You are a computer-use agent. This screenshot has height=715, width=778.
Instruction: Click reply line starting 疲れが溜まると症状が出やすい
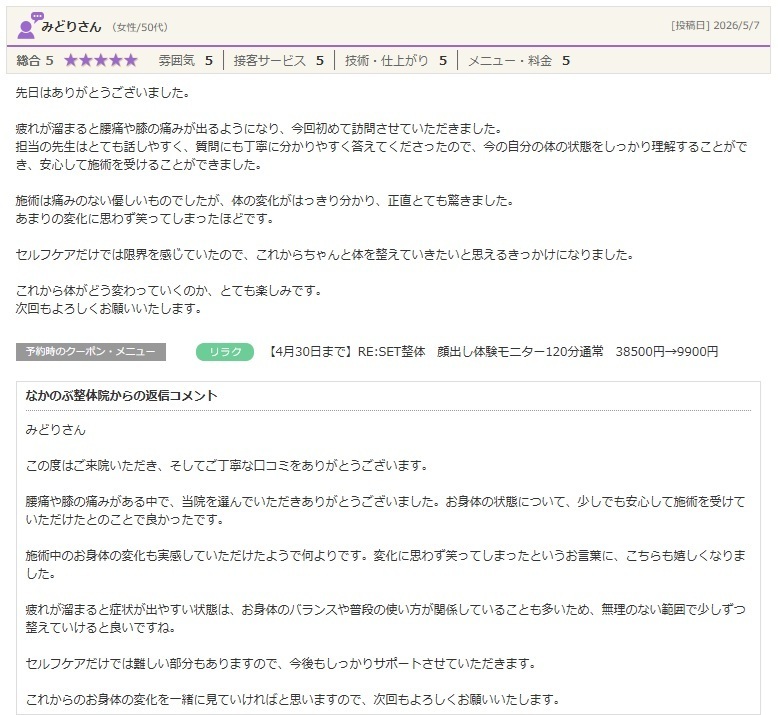tap(386, 609)
